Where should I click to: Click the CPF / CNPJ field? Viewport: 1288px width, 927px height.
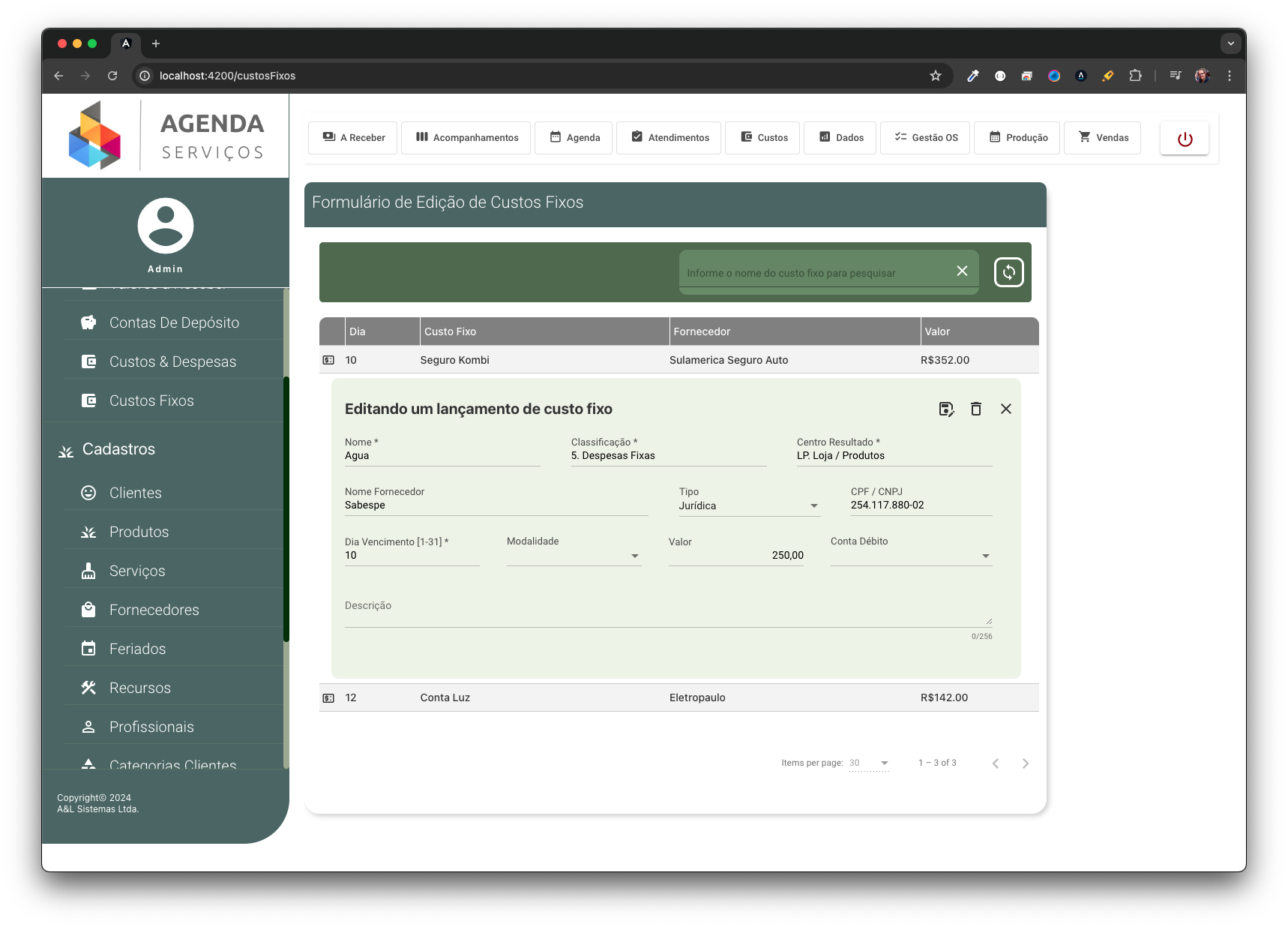pos(921,505)
